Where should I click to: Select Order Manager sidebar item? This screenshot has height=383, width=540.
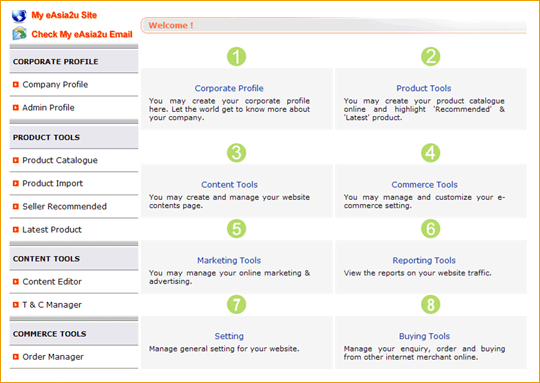(x=53, y=357)
